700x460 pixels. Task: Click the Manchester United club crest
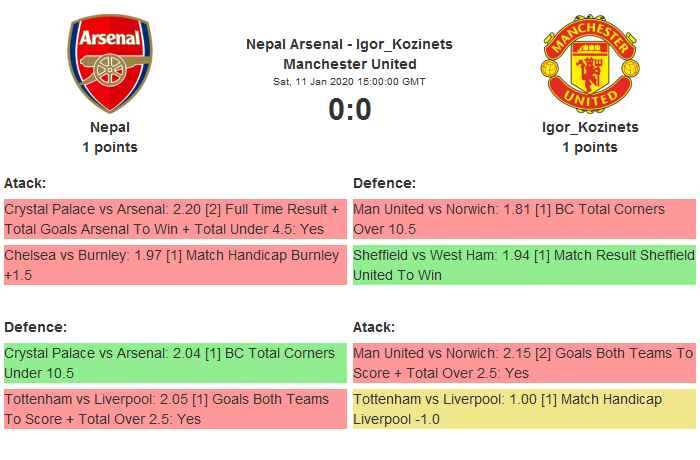point(590,65)
